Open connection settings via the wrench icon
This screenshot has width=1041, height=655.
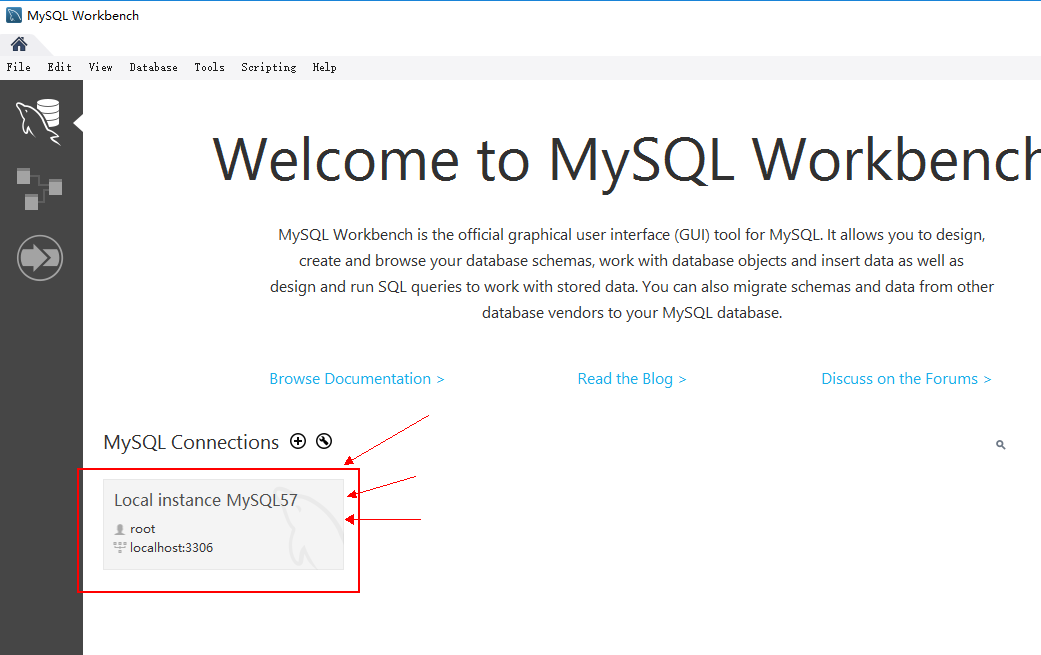323,440
